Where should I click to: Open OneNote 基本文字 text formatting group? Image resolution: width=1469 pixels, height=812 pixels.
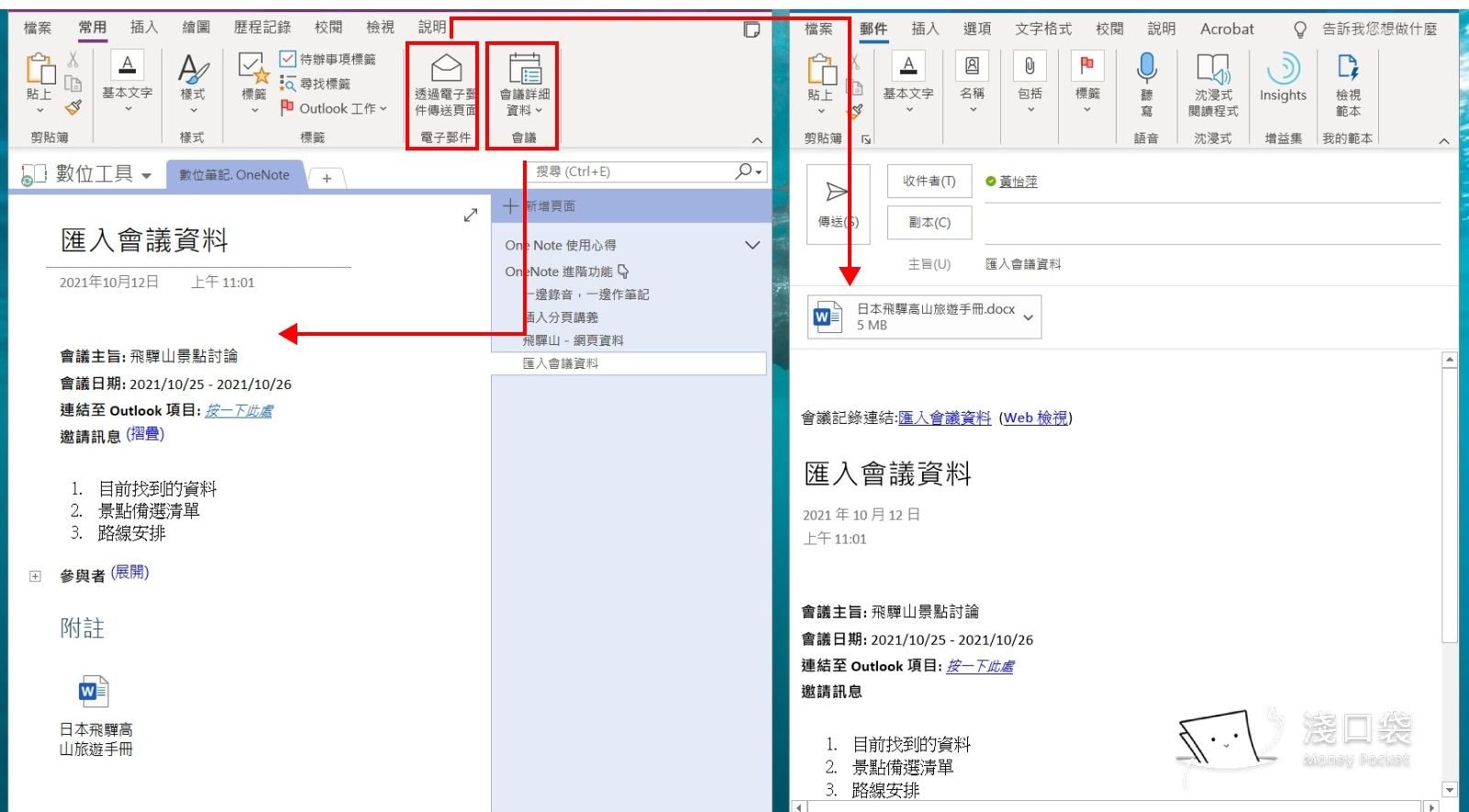pyautogui.click(x=127, y=82)
